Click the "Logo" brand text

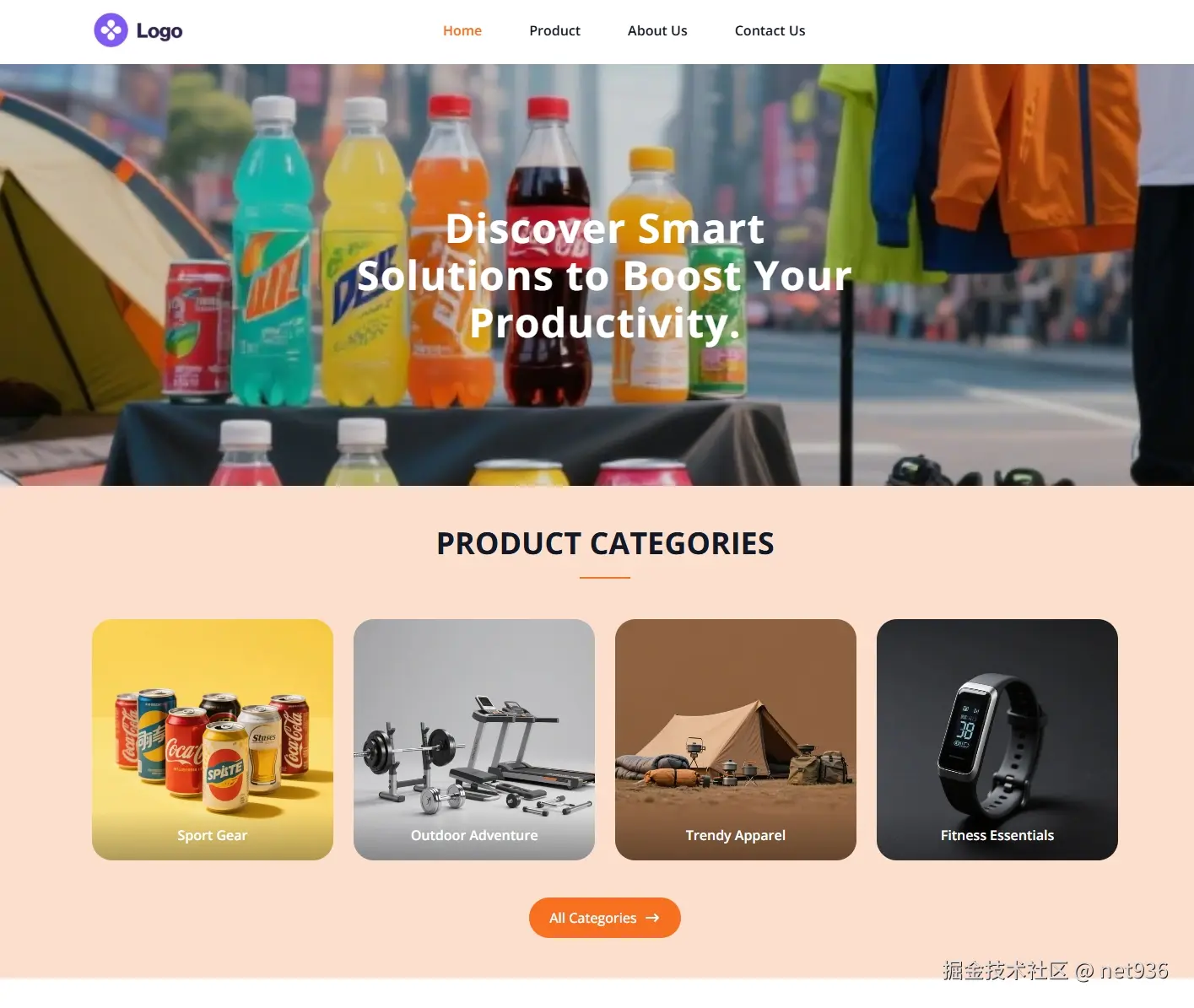[x=159, y=31]
